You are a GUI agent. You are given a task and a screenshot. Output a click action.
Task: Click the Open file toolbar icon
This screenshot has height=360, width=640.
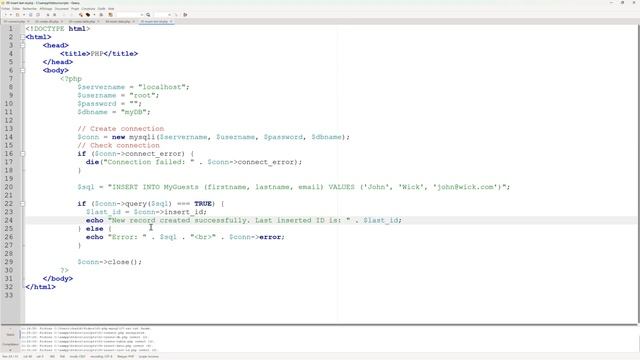coord(17,15)
